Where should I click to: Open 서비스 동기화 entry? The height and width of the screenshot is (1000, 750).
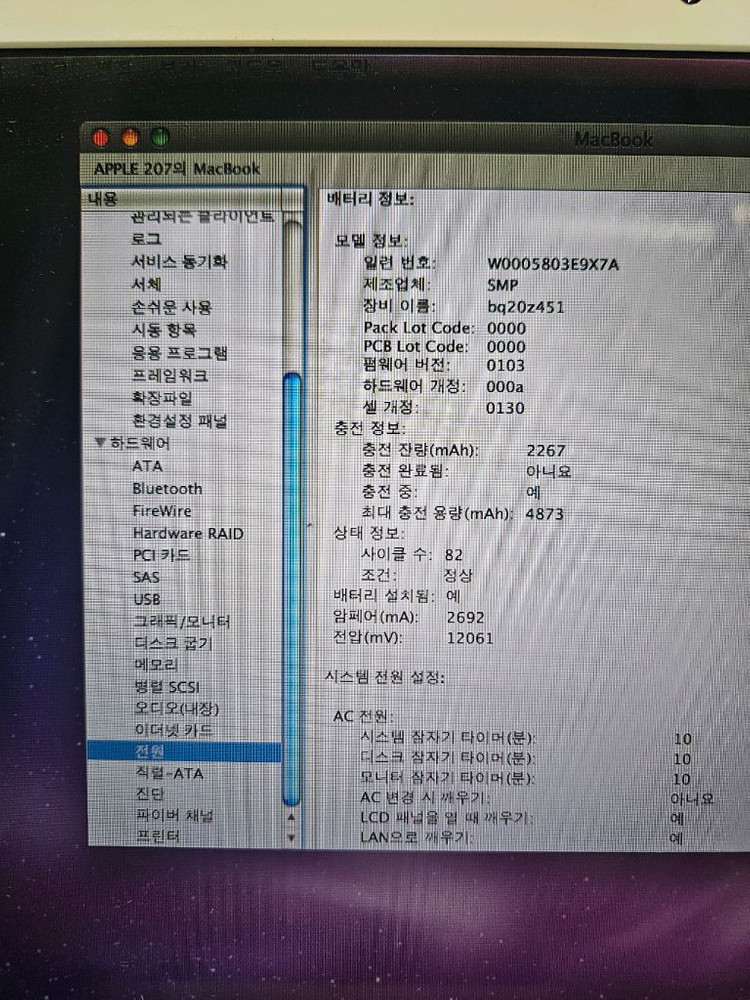pyautogui.click(x=179, y=261)
